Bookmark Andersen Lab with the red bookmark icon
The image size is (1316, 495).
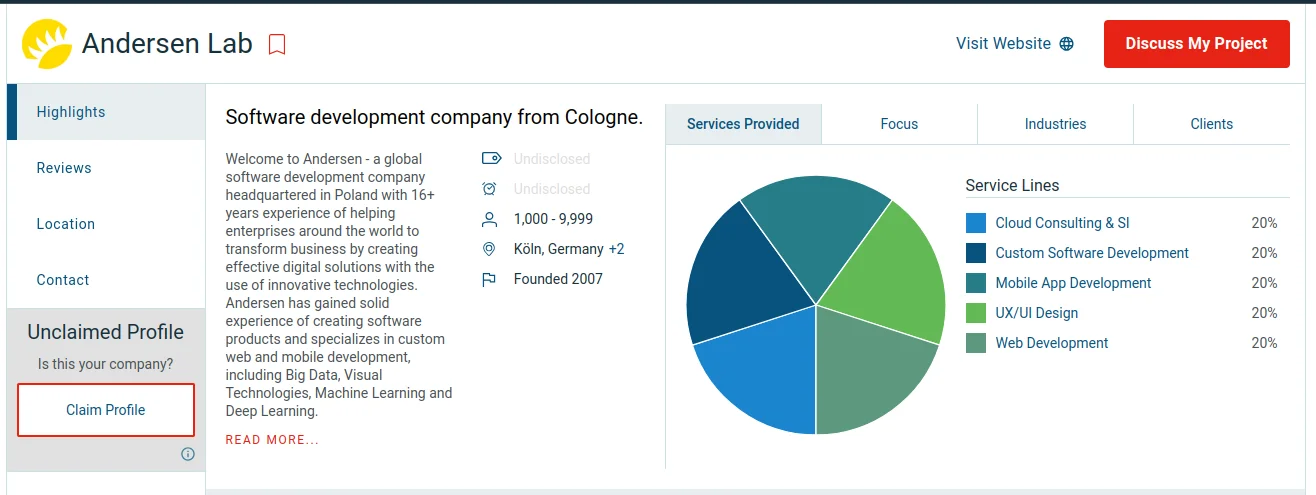tap(277, 44)
